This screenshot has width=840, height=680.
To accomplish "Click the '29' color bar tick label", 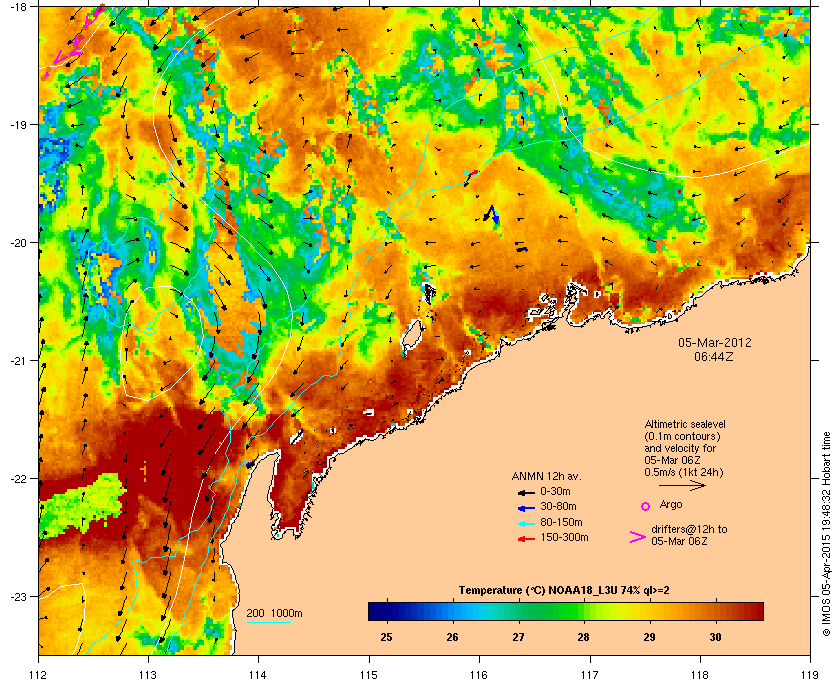I will coord(649,638).
